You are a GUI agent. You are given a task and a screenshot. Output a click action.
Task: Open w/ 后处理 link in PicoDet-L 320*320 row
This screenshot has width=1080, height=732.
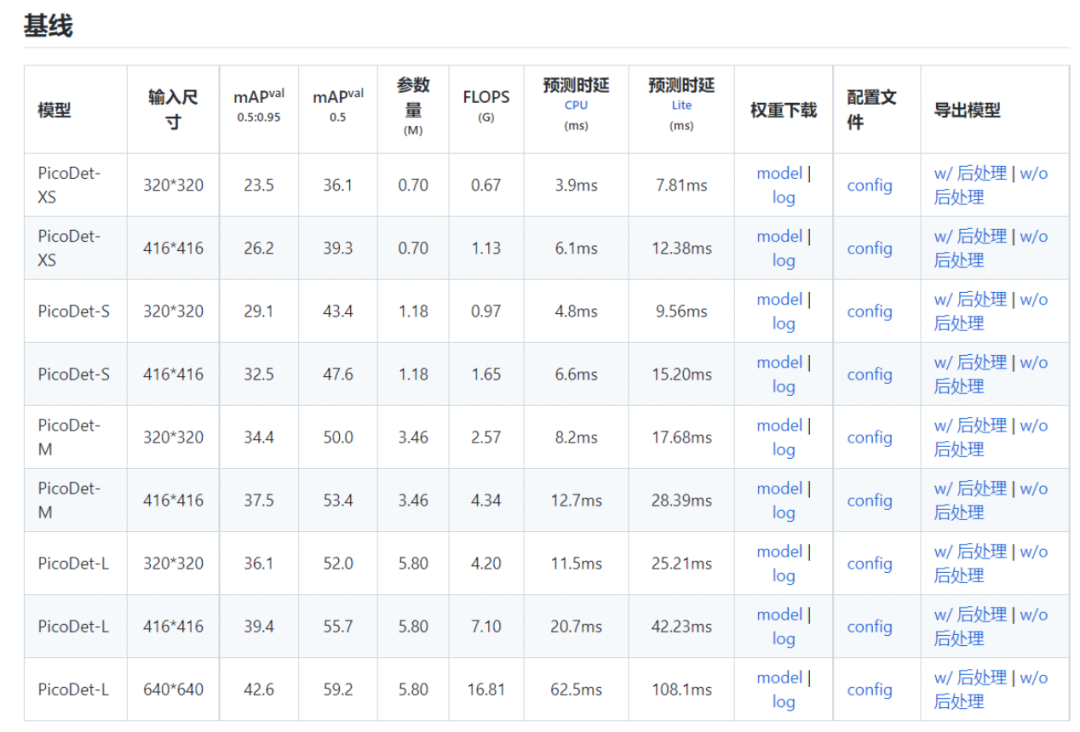point(970,552)
